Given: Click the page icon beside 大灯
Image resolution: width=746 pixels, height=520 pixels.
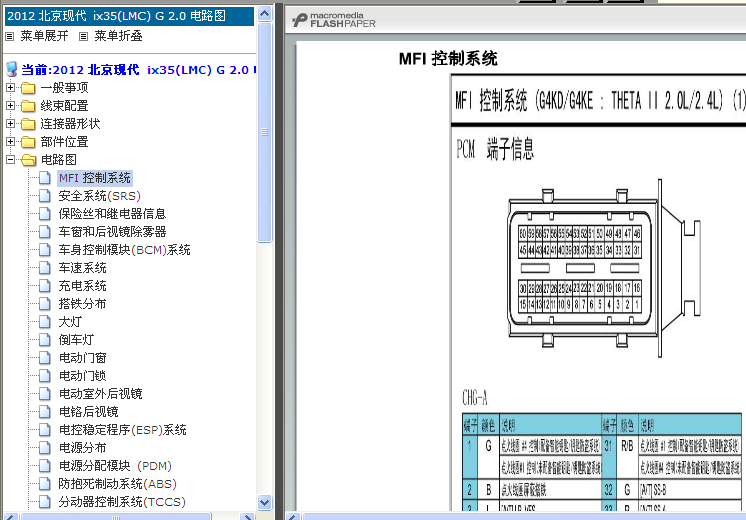Looking at the screenshot, I should pos(45,322).
